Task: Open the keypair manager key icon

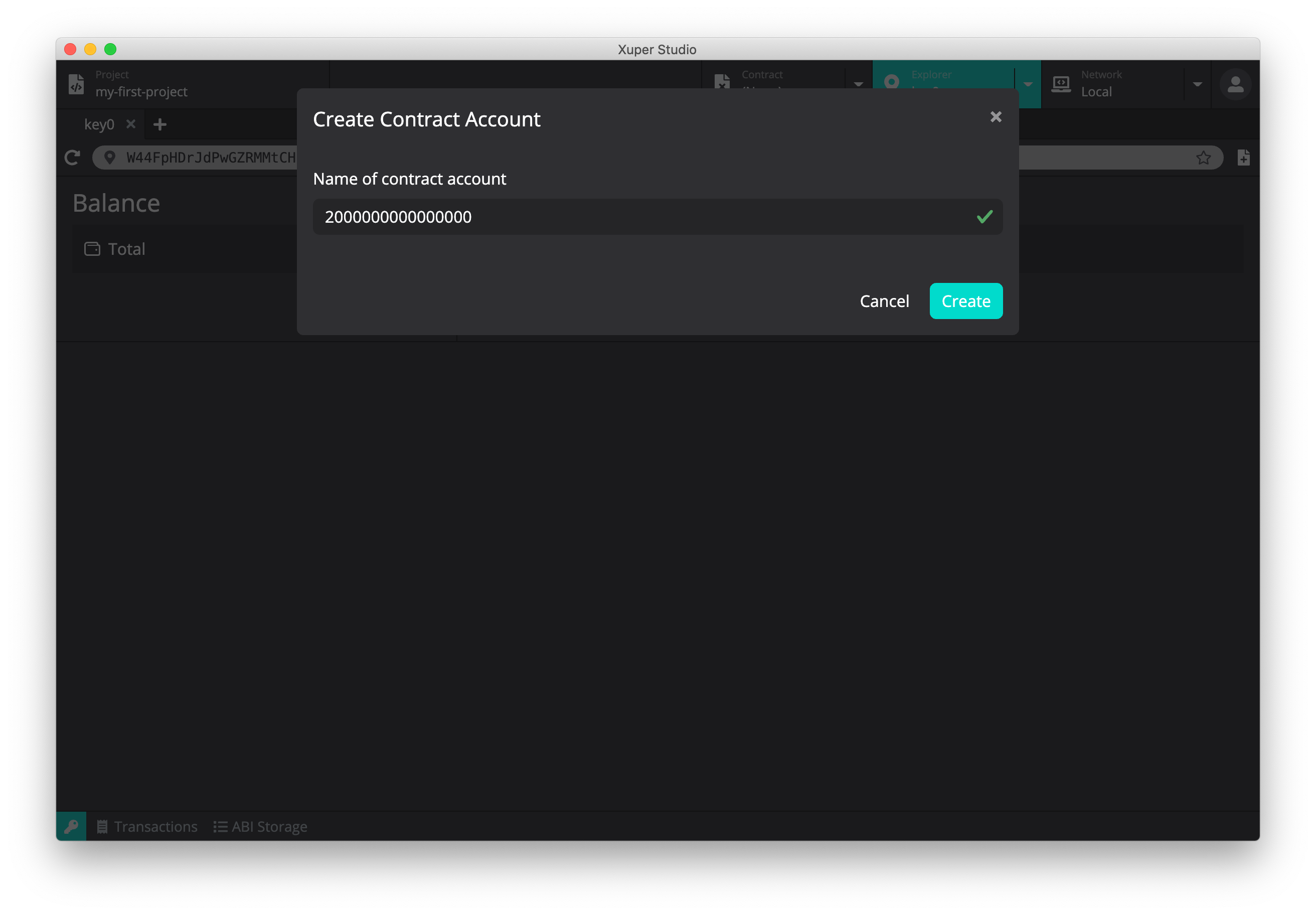Action: (71, 826)
